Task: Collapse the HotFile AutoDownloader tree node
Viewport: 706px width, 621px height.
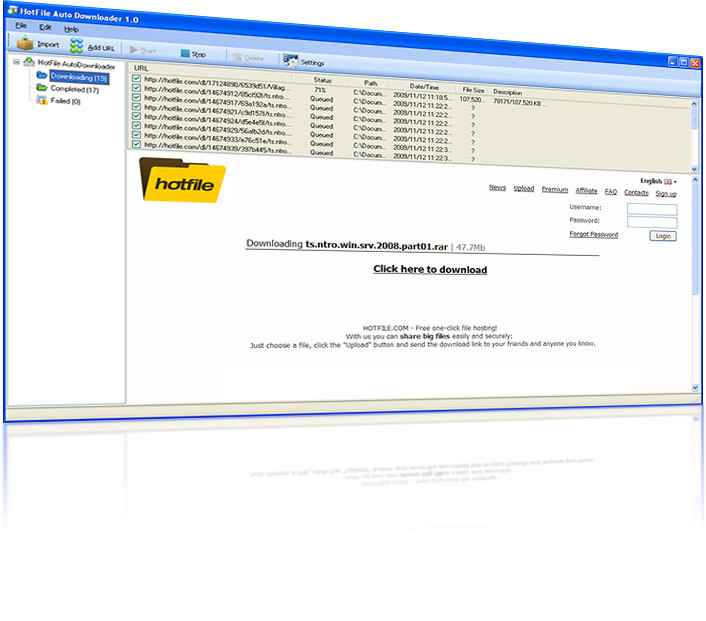Action: click(x=16, y=62)
